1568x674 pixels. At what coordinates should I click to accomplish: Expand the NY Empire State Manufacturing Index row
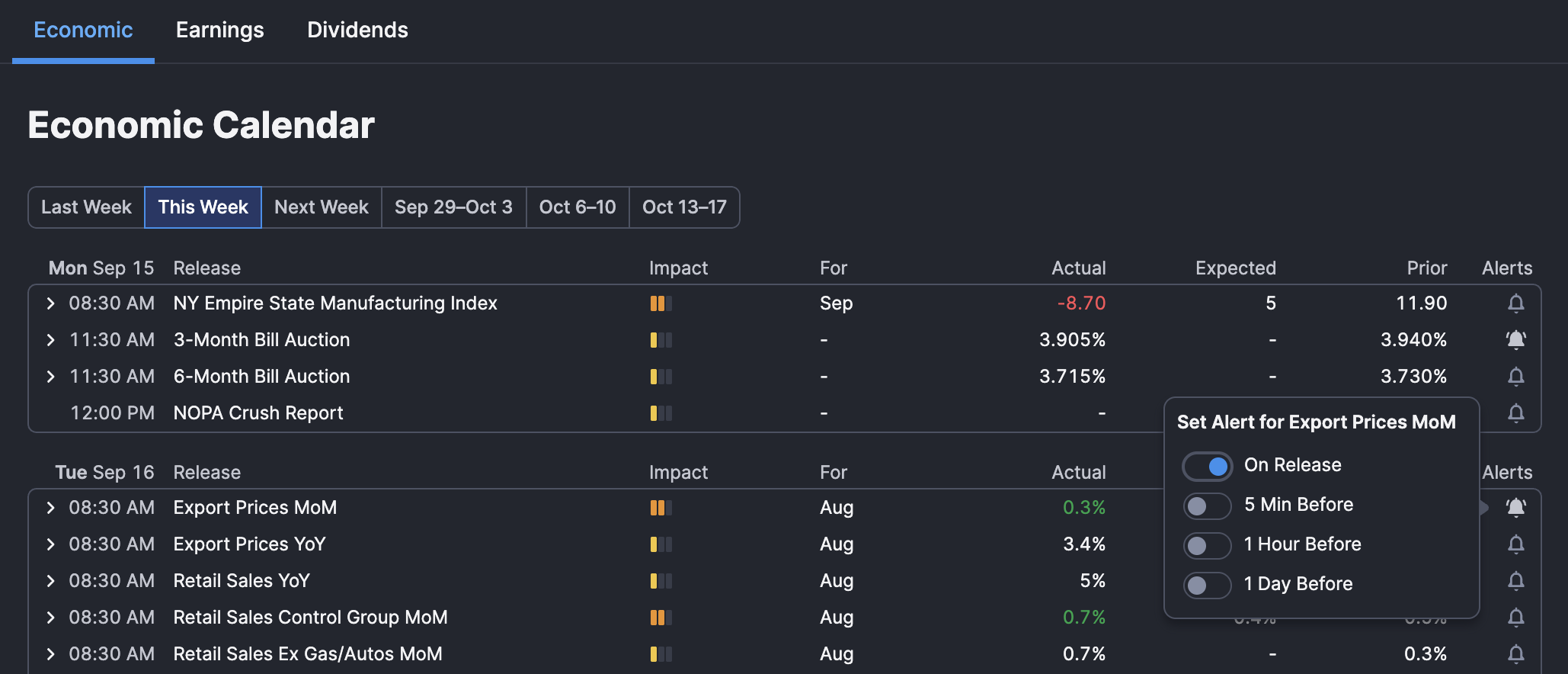coord(50,303)
